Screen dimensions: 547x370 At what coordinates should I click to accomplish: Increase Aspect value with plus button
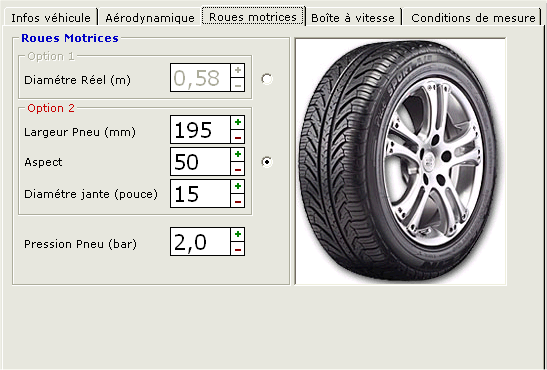[x=238, y=154]
